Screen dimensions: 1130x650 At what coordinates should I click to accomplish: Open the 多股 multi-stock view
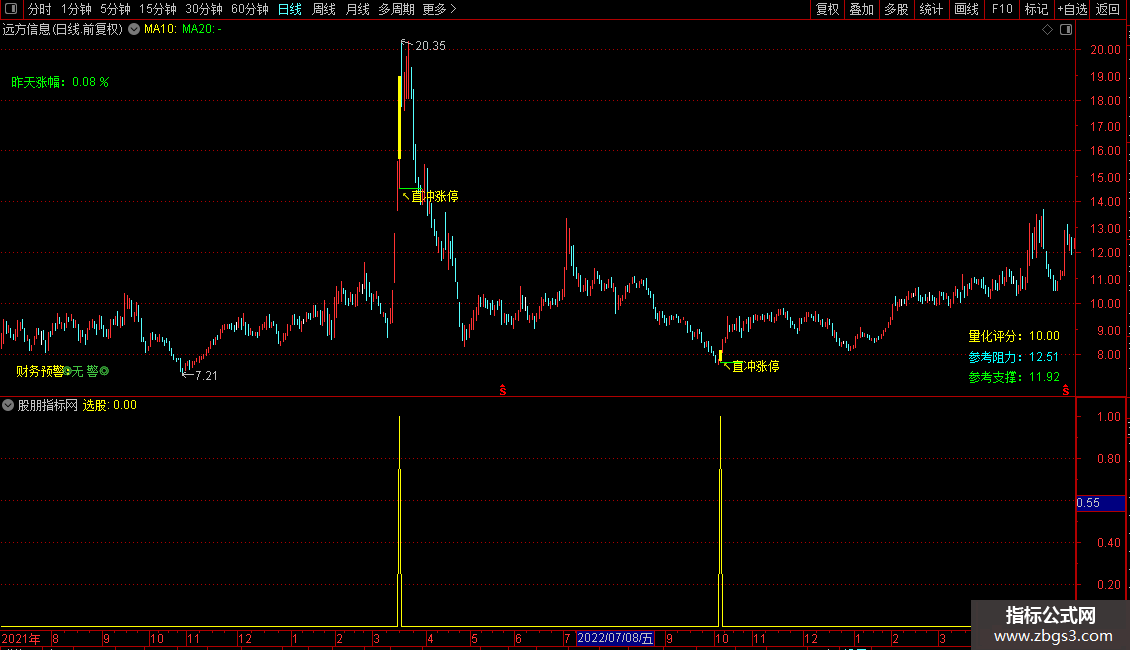pos(896,9)
